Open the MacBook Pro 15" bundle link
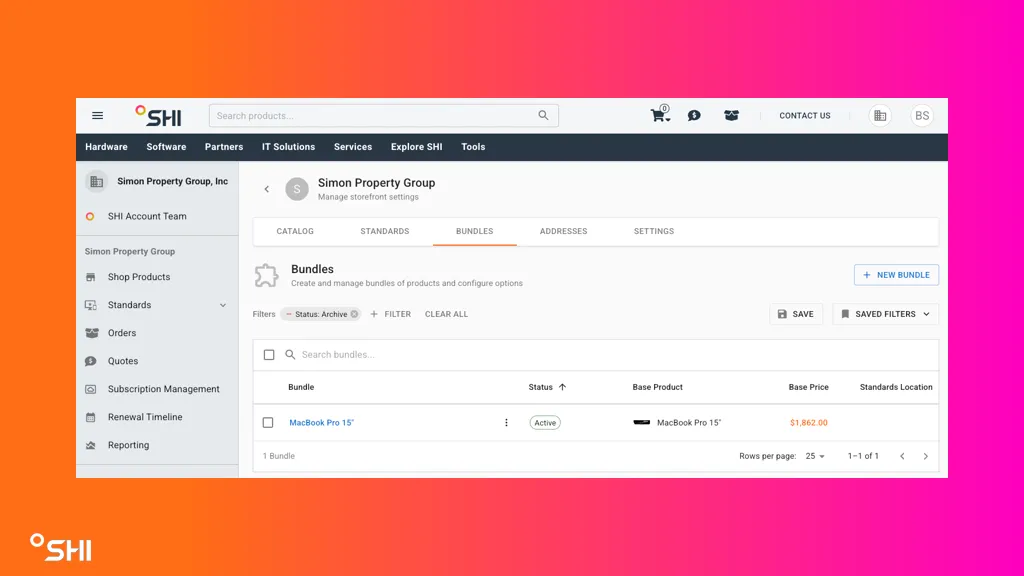The image size is (1024, 576). pyautogui.click(x=321, y=423)
